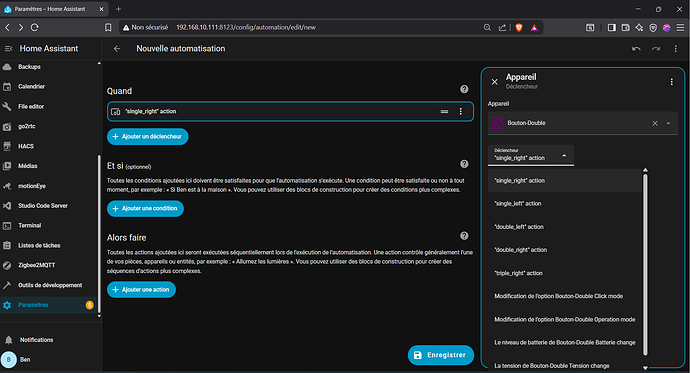Open motionEye in the sidebar

click(49, 186)
